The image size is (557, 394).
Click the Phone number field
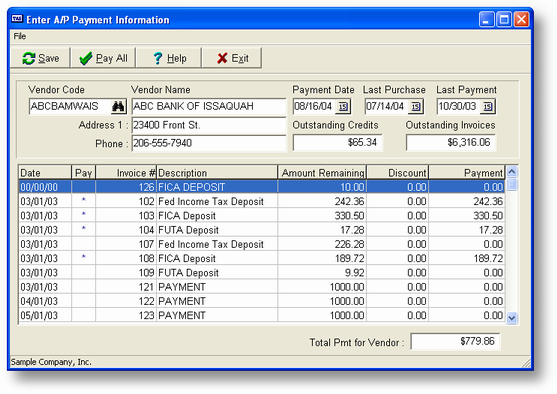coord(209,143)
